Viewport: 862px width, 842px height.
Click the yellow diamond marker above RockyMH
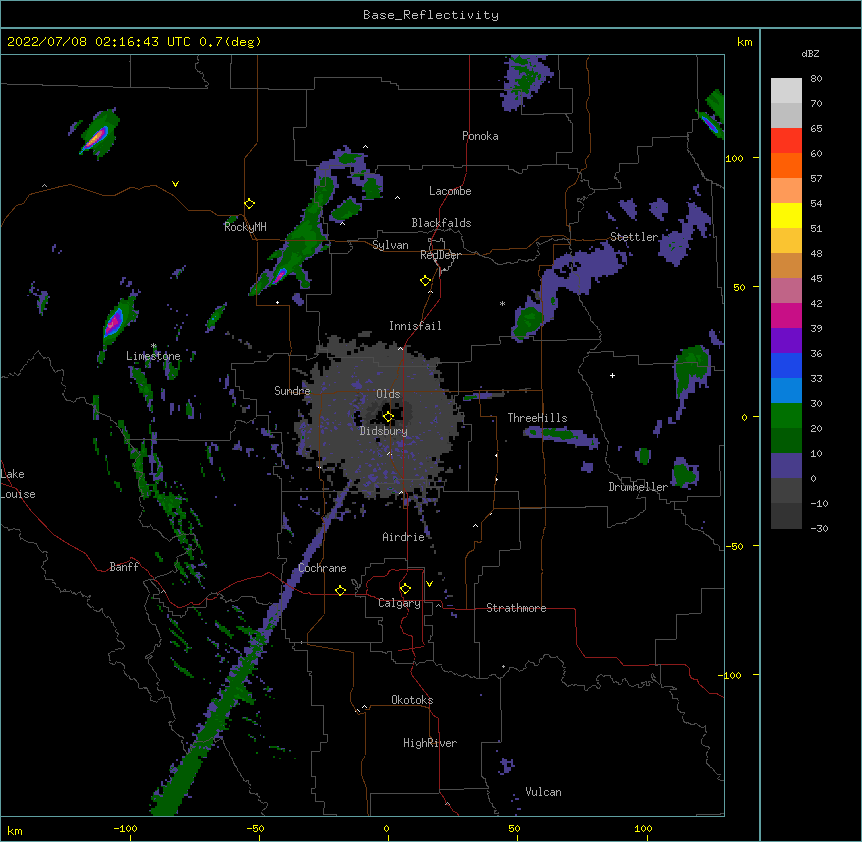tap(249, 204)
